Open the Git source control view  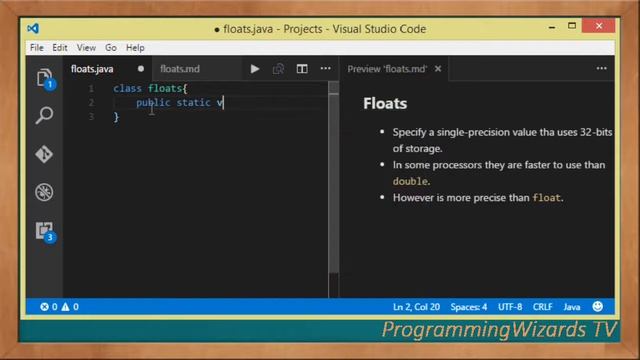point(44,154)
